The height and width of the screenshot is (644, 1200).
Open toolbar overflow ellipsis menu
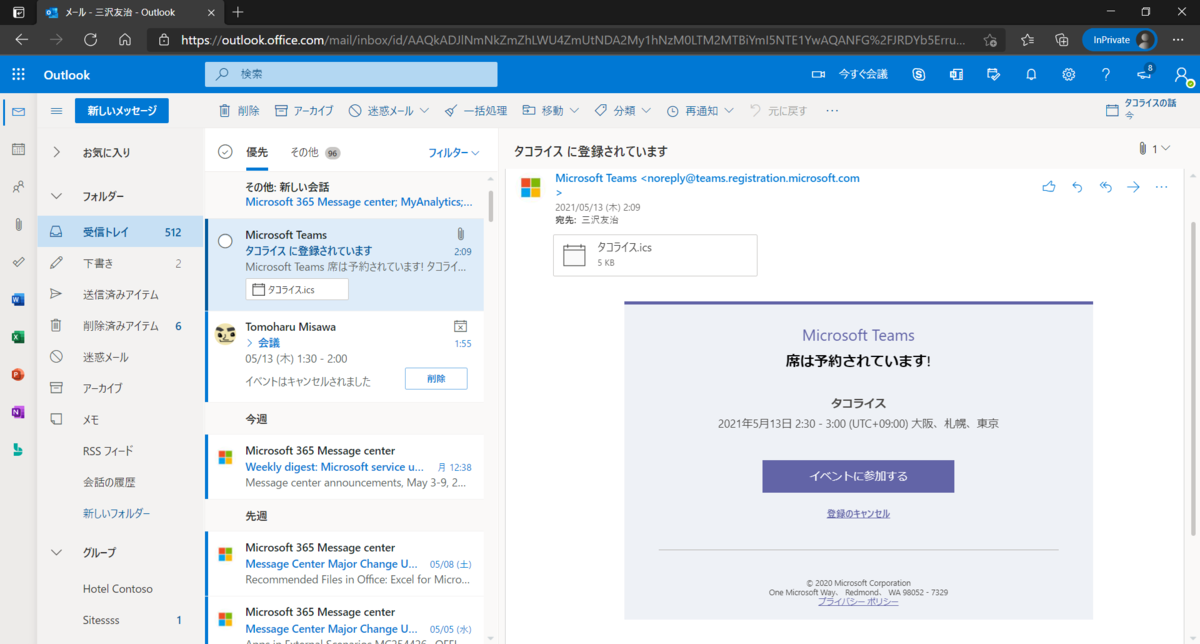(832, 111)
